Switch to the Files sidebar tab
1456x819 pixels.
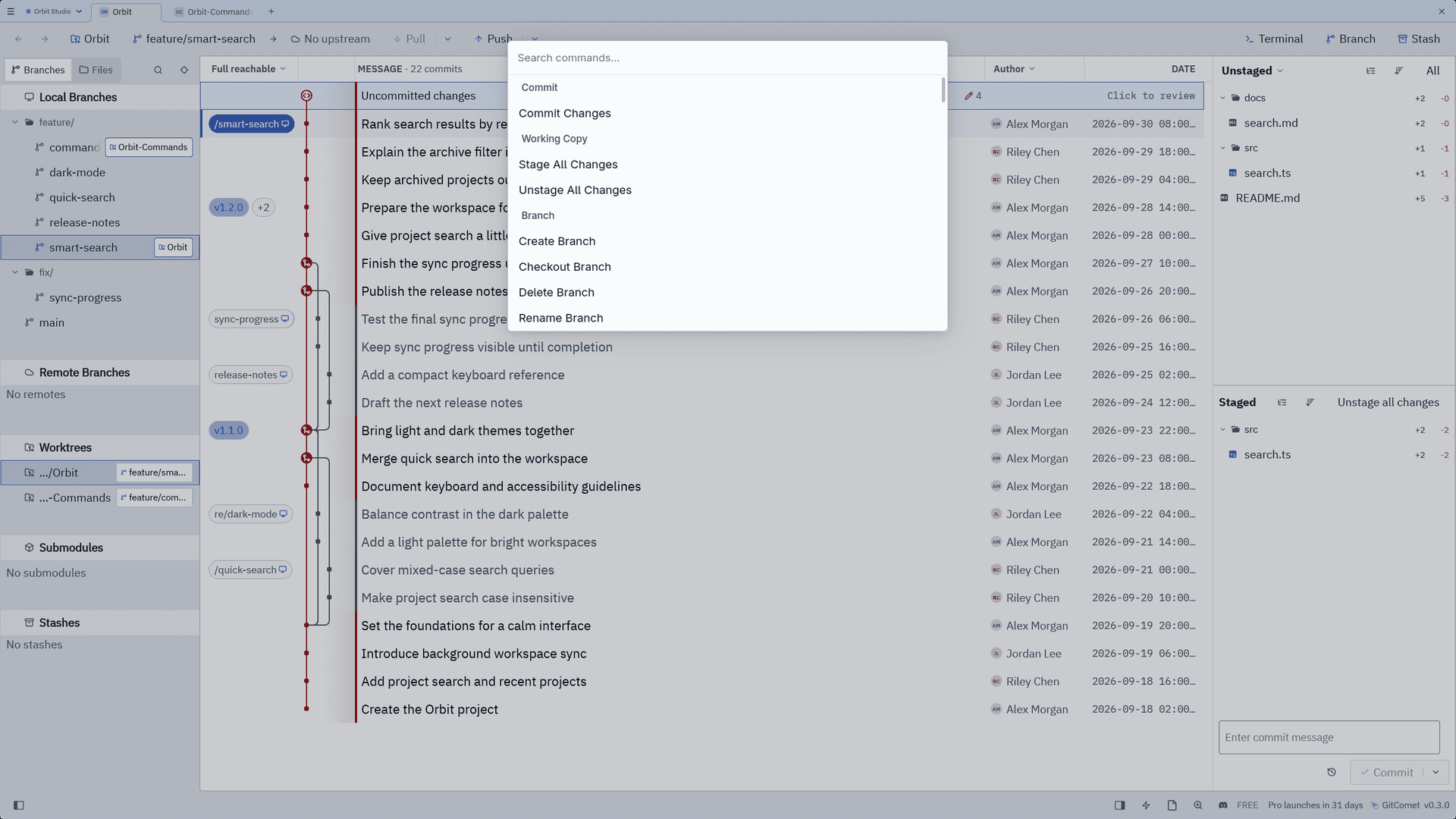(96, 70)
